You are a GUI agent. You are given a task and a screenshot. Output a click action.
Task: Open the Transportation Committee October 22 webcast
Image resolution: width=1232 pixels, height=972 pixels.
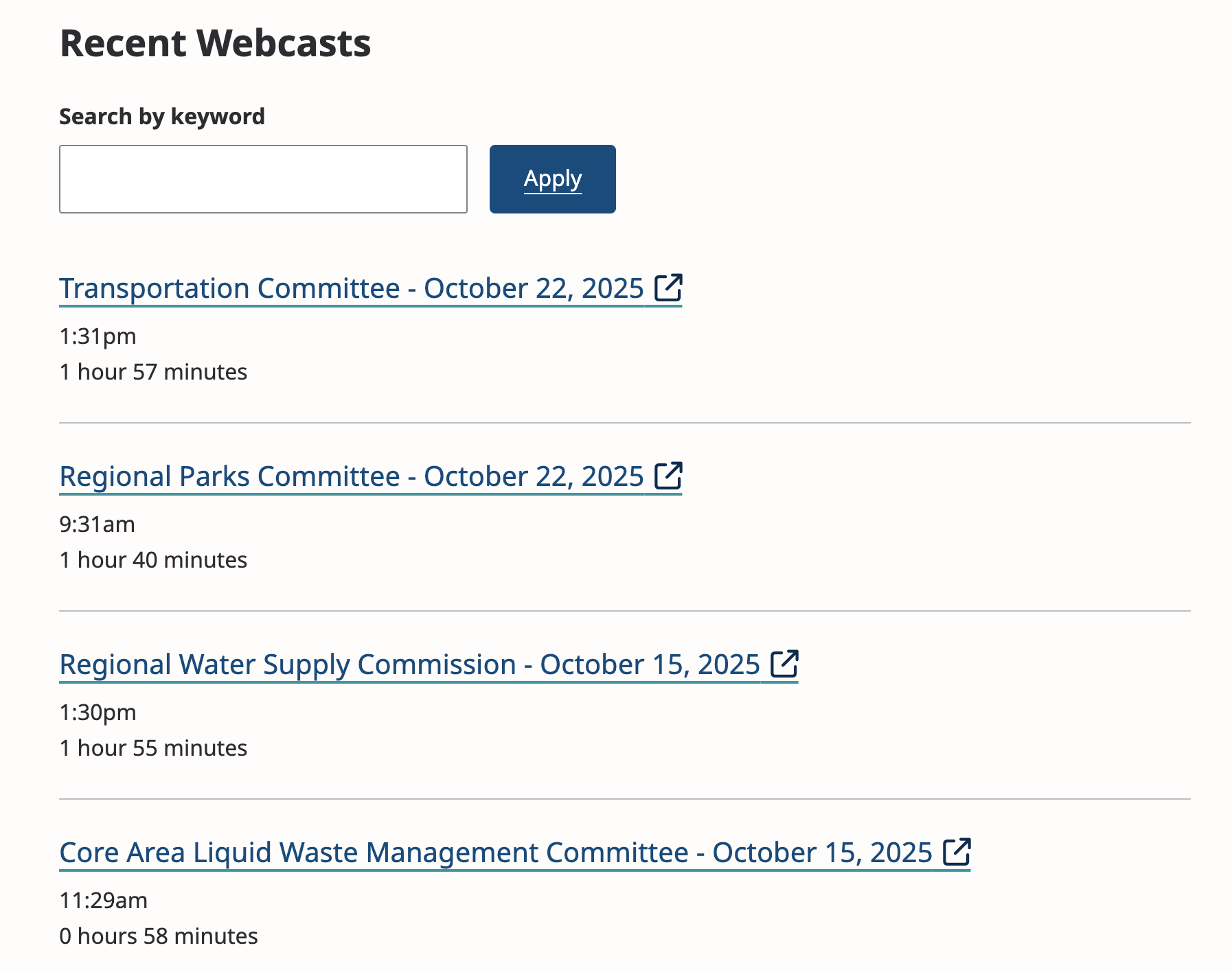coord(352,288)
